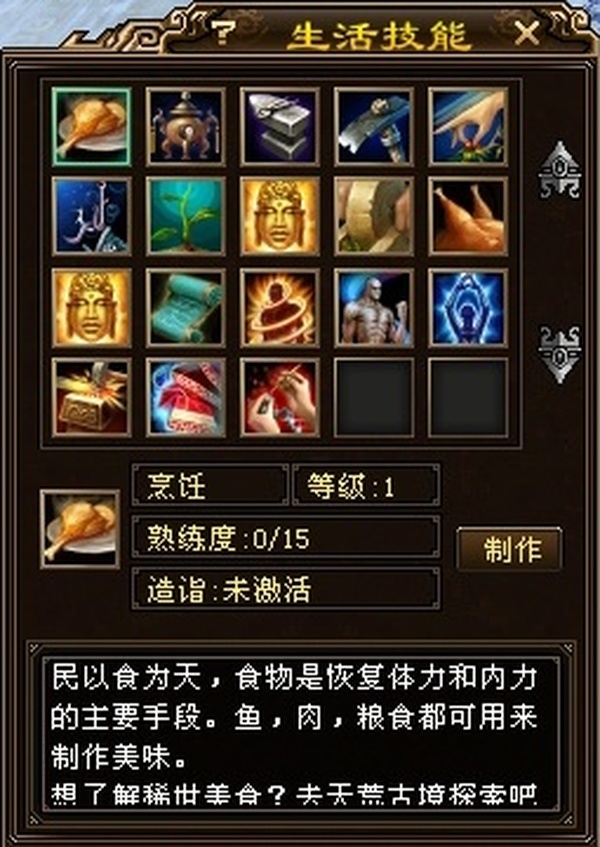Select the bronze alchemy cauldron skill icon
The width and height of the screenshot is (600, 847).
pyautogui.click(x=185, y=126)
